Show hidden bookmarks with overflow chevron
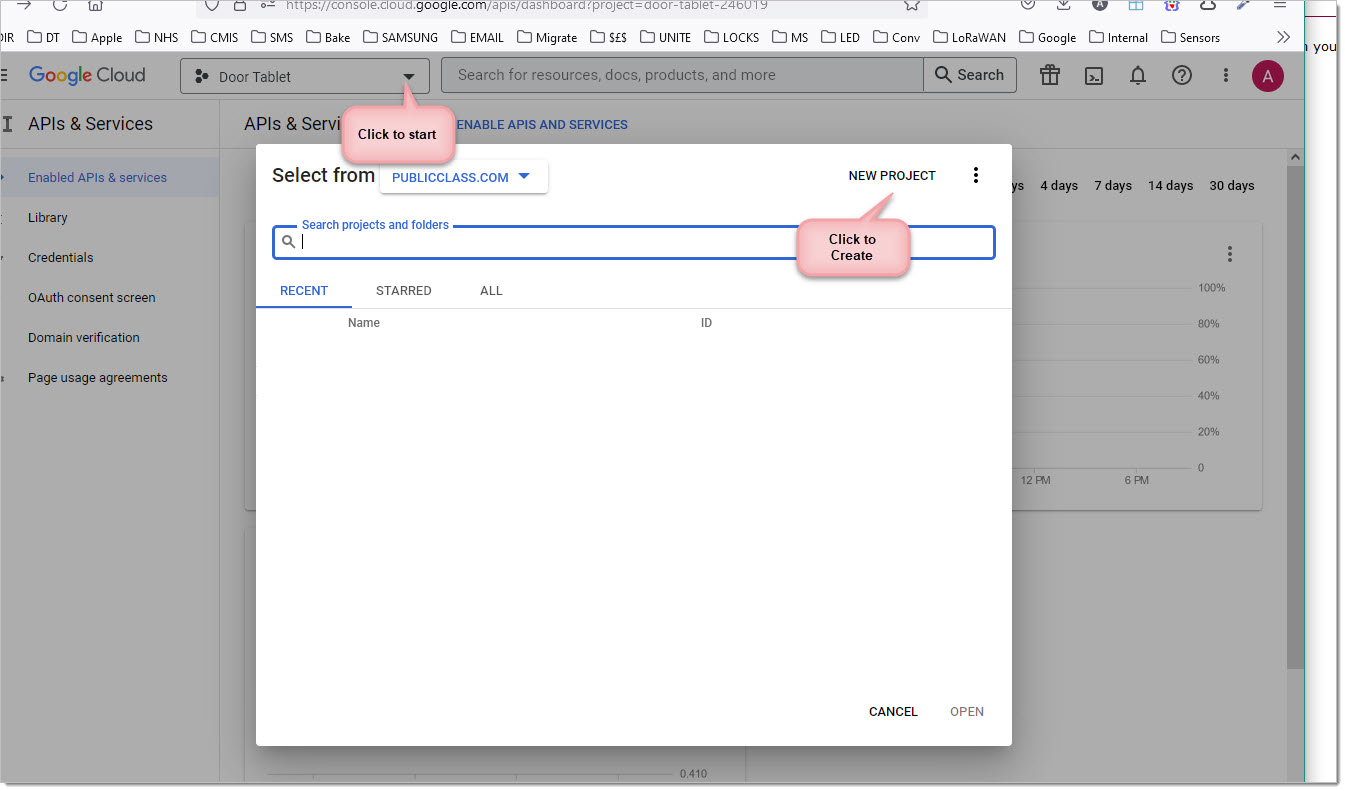Viewport: 1345px width, 791px height. click(x=1284, y=37)
